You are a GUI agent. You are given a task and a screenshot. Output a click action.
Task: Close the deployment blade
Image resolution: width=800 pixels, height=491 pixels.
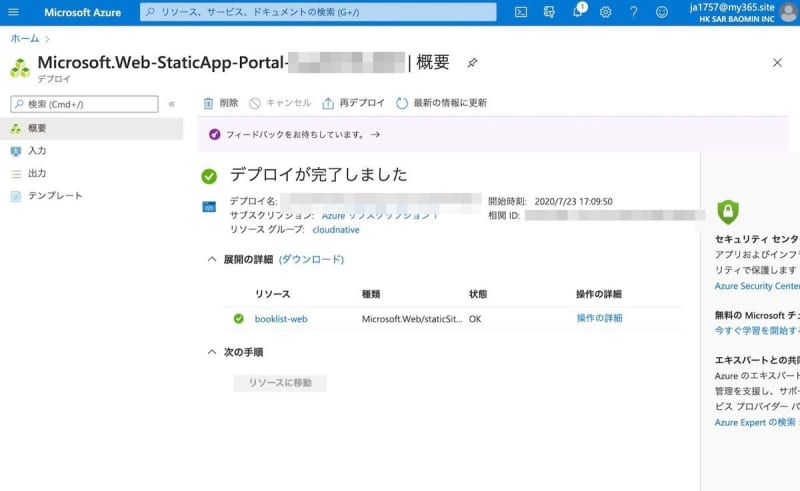[x=777, y=62]
